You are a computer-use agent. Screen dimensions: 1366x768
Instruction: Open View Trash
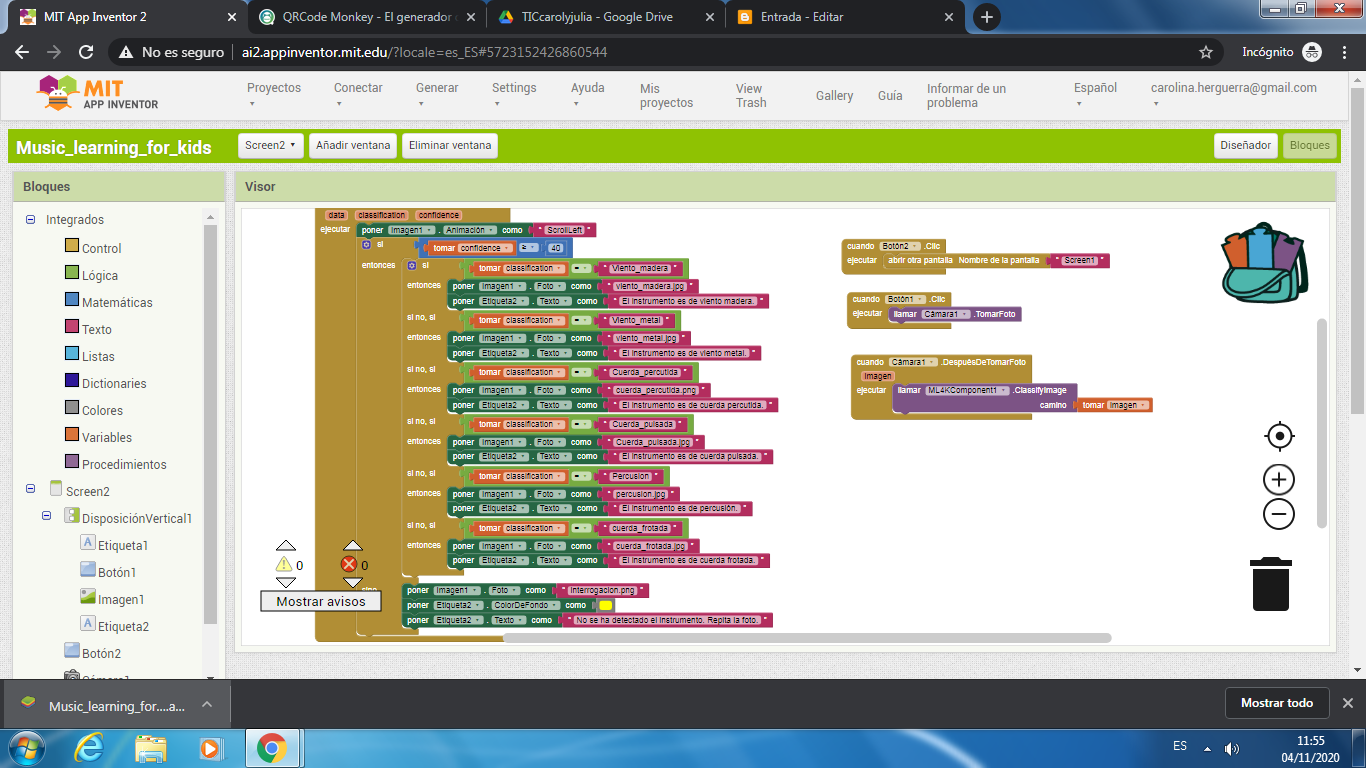(x=751, y=95)
